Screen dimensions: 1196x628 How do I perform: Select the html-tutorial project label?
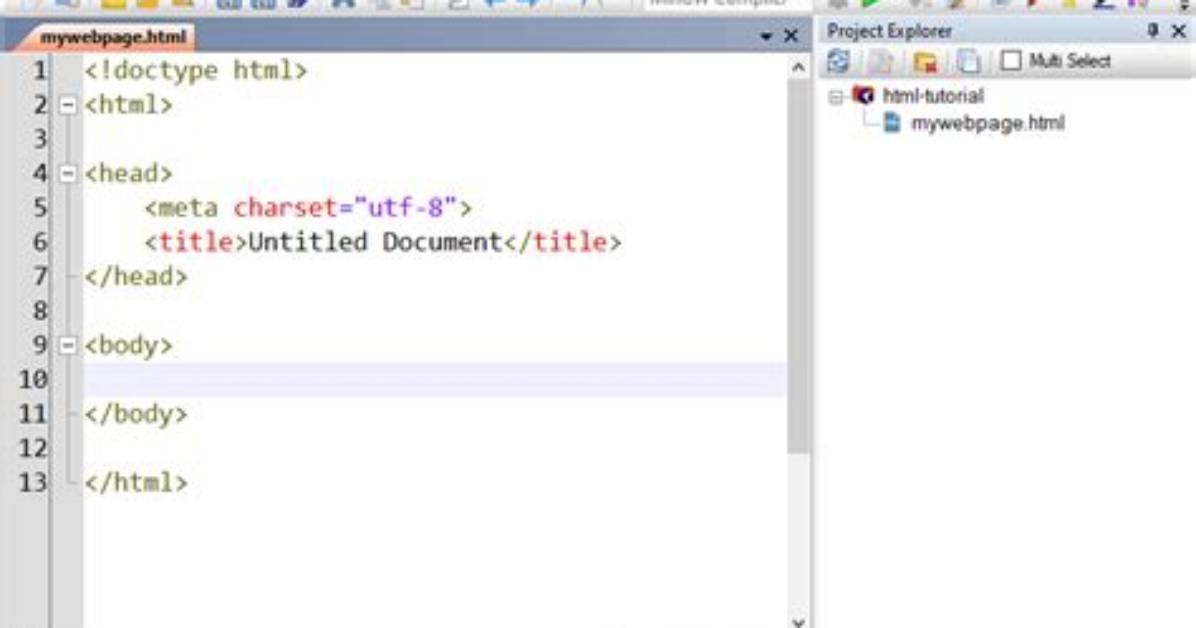pyautogui.click(x=933, y=96)
